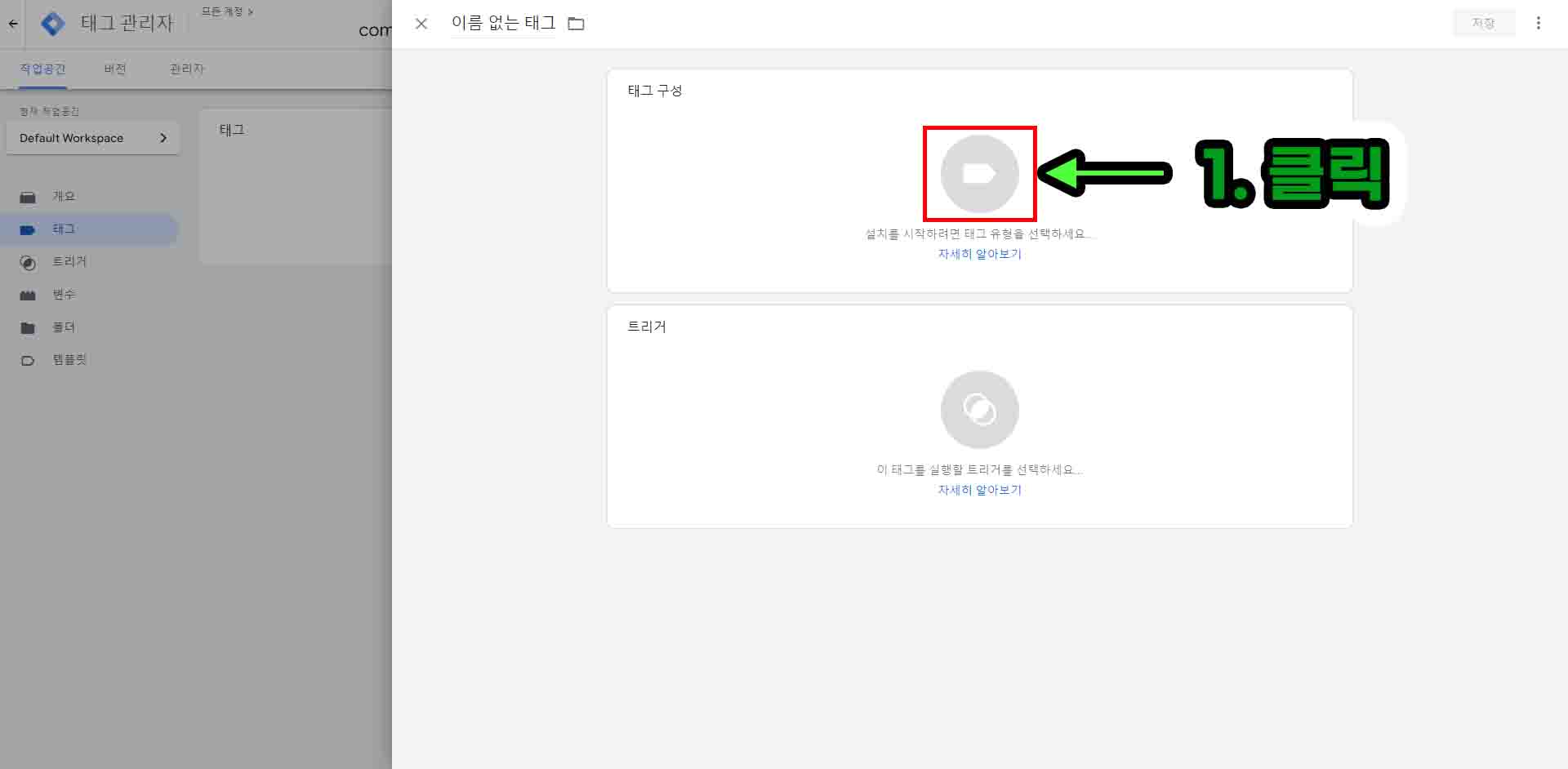This screenshot has width=1568, height=769.
Task: Switch to the 버전 tab
Action: (115, 69)
